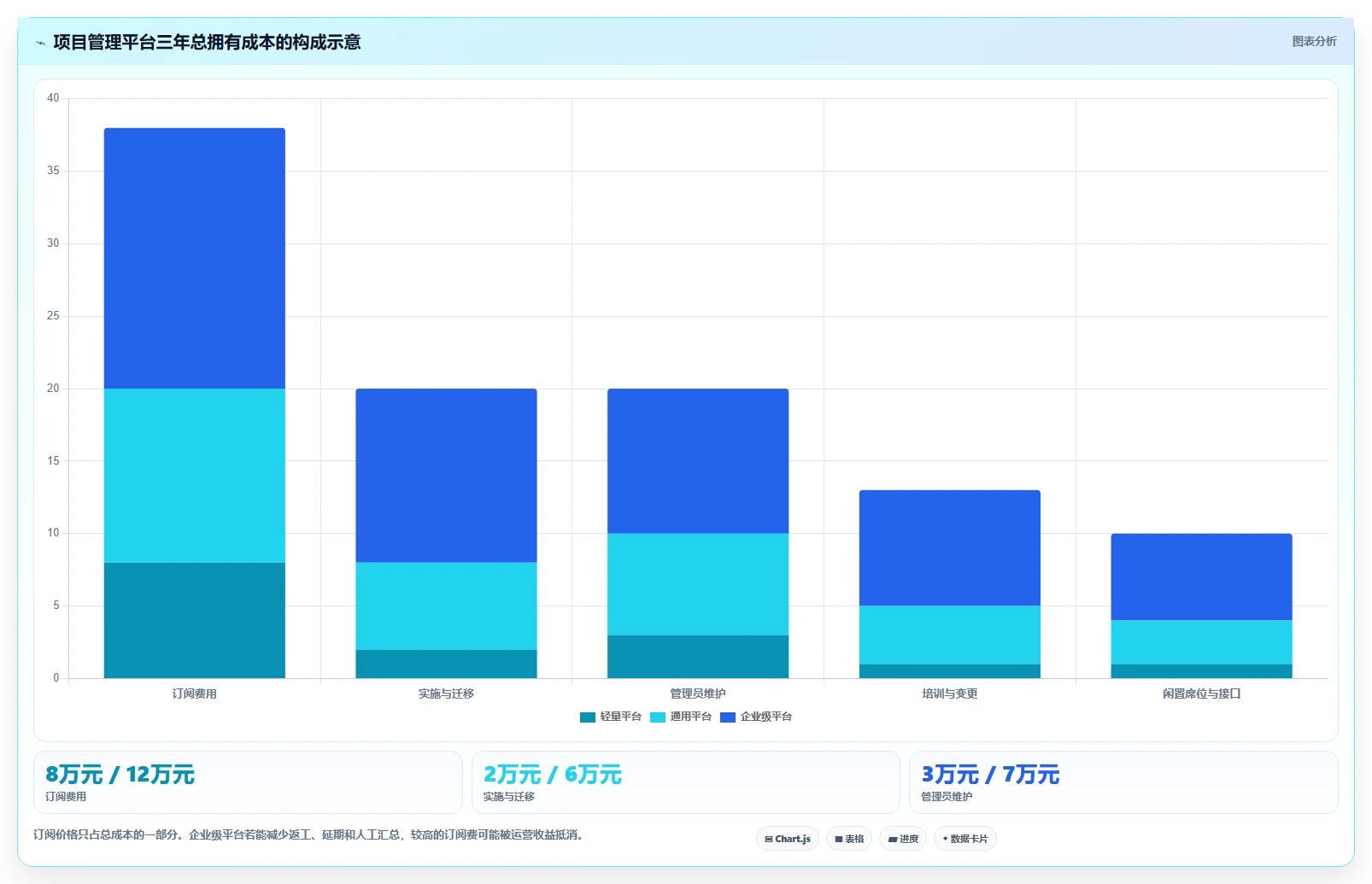Click the 企业级平台 segment of 培训与变更 bar
This screenshot has width=1372, height=884.
point(950,547)
